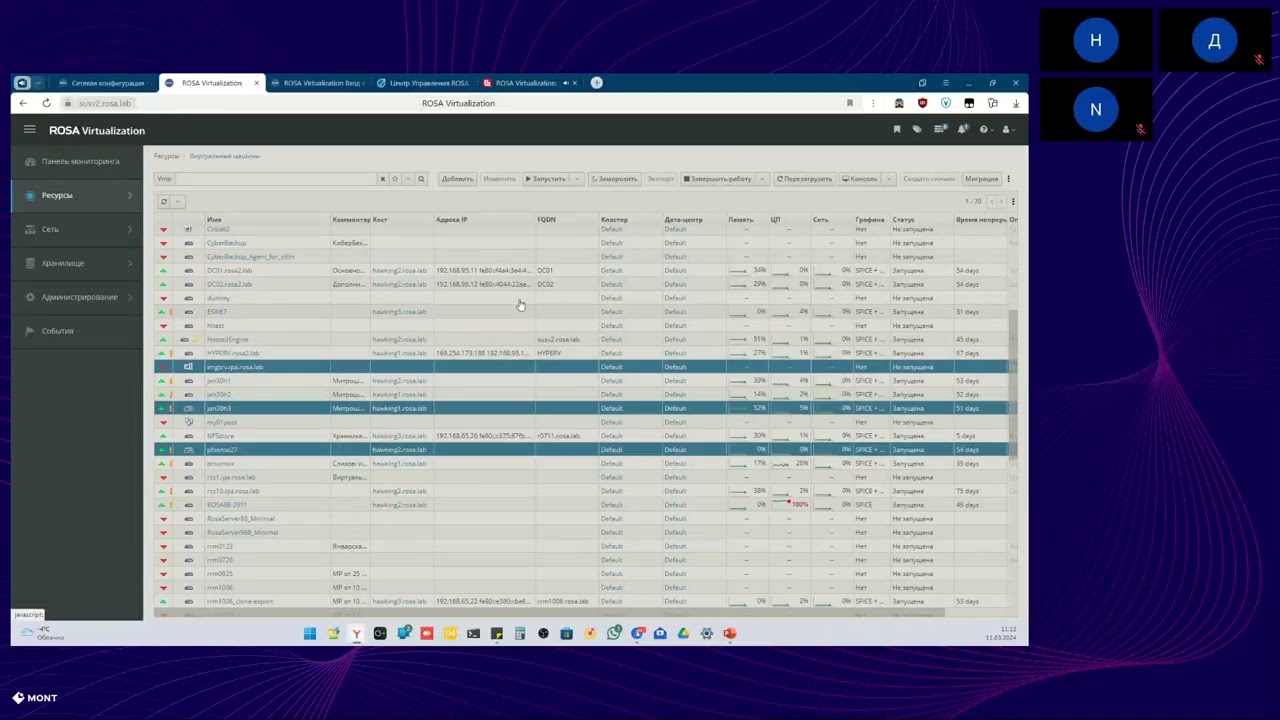Show notifications bell in ROSA header
The height and width of the screenshot is (720, 1280).
pyautogui.click(x=963, y=129)
